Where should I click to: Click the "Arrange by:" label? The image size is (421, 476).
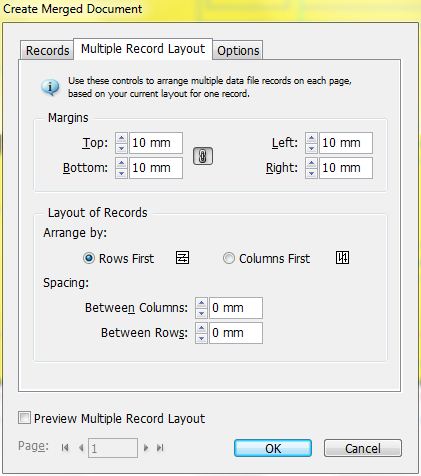[x=75, y=233]
